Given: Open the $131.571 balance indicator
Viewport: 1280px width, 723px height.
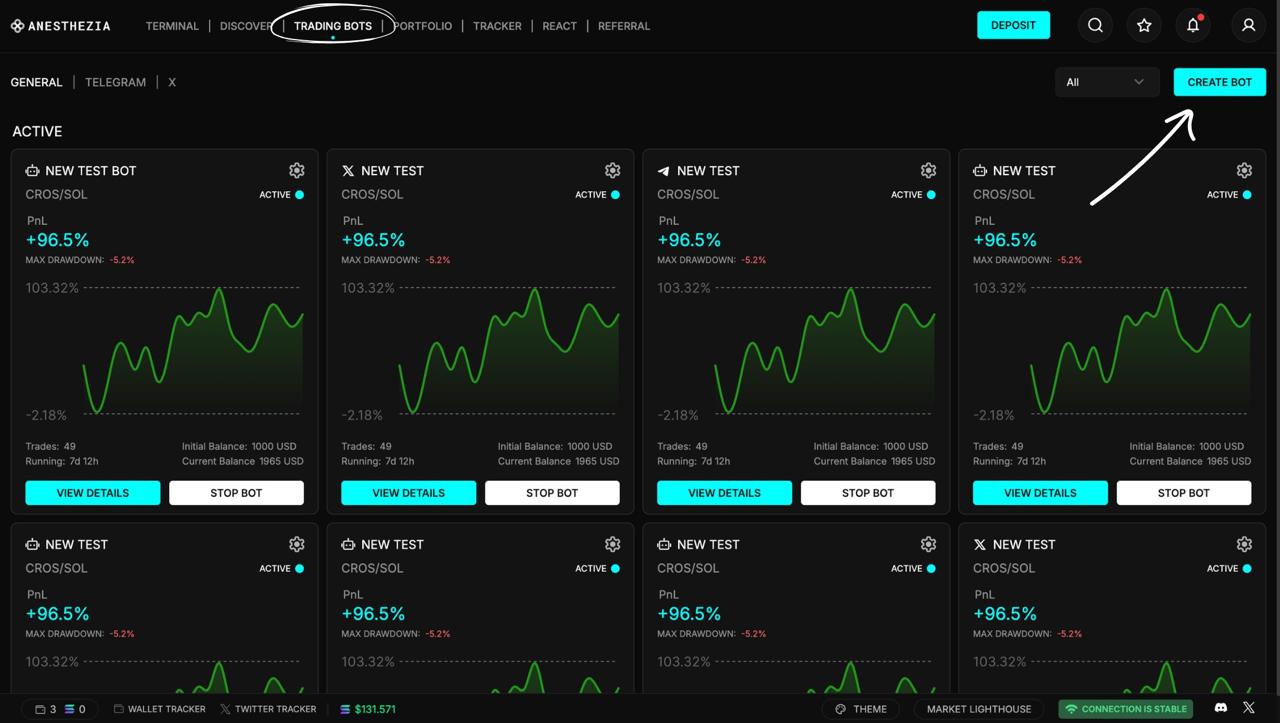Looking at the screenshot, I should tap(367, 709).
